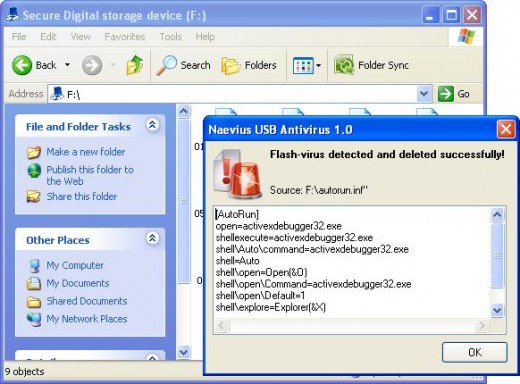This screenshot has width=520, height=384.
Task: Click the line shell\open\Default=1
Action: 260,295
